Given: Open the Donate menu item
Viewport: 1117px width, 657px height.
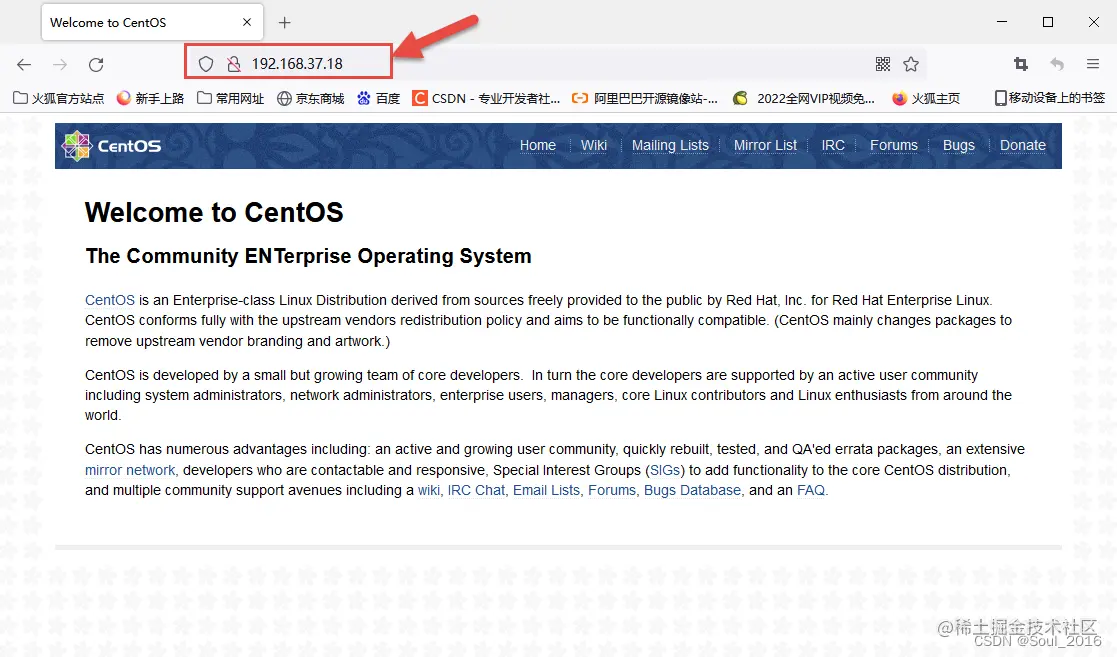Looking at the screenshot, I should tap(1022, 145).
